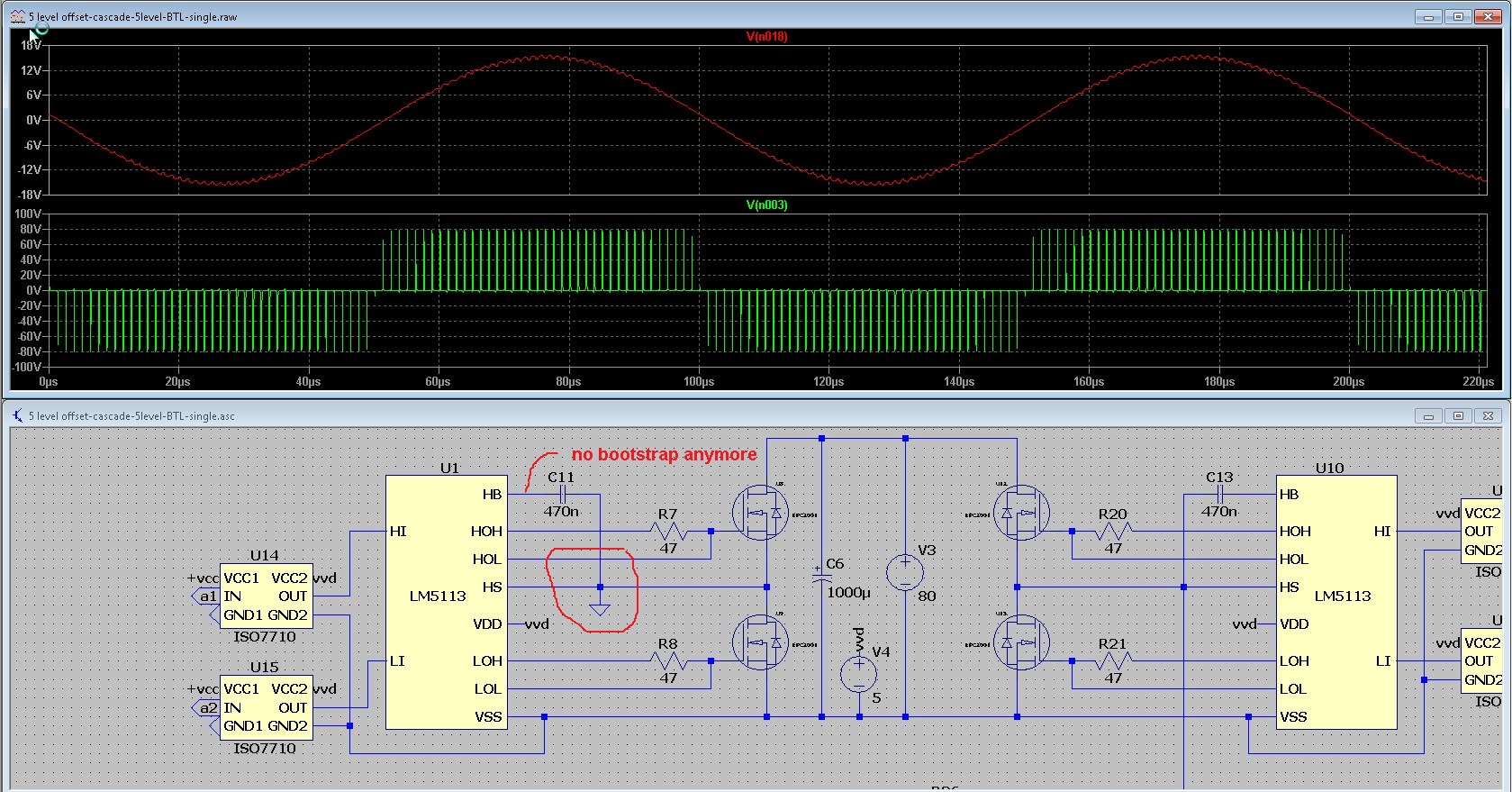1512x792 pixels.
Task: Maximize the waveform .raw window
Action: [1458, 16]
